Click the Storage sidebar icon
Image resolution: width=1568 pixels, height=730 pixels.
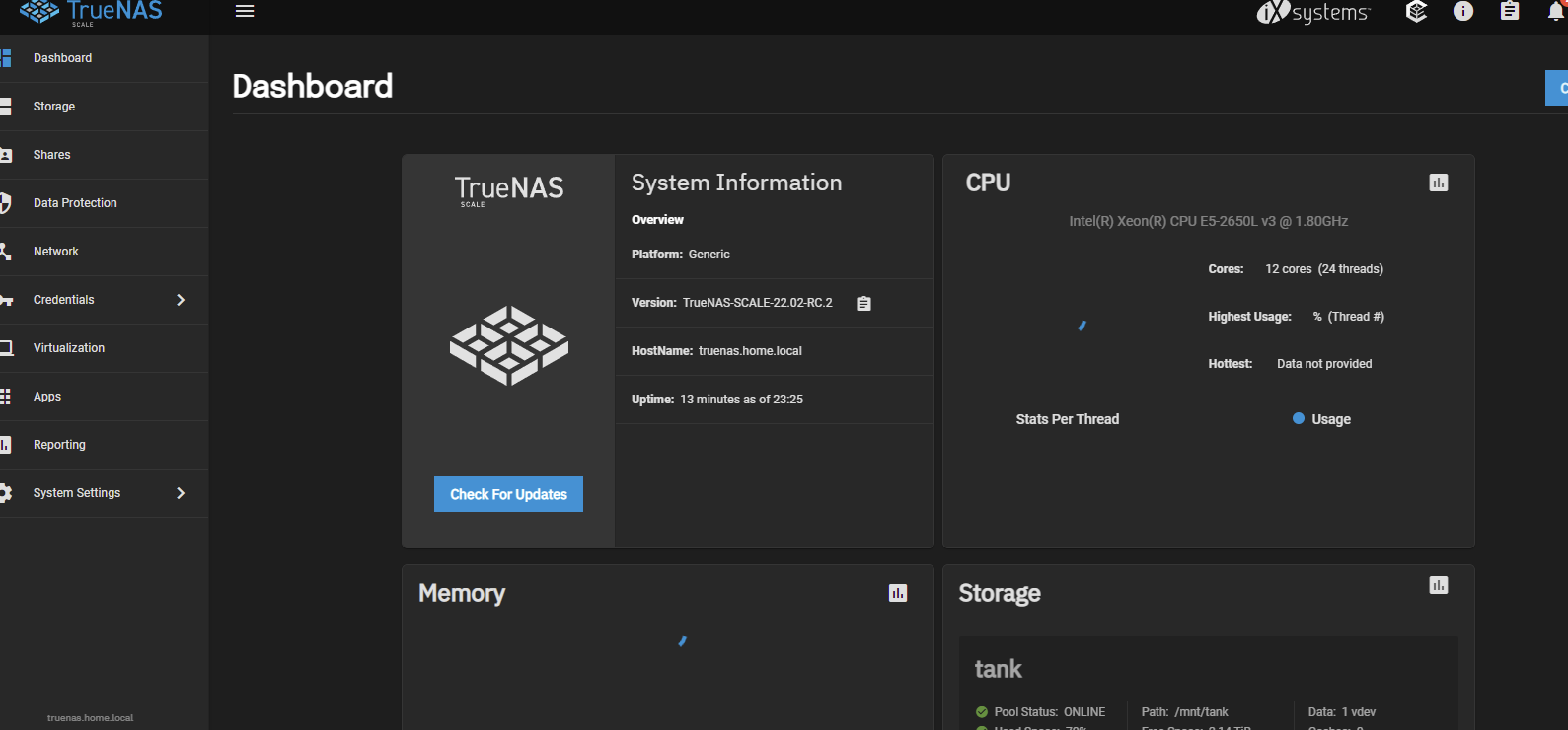pyautogui.click(x=5, y=107)
